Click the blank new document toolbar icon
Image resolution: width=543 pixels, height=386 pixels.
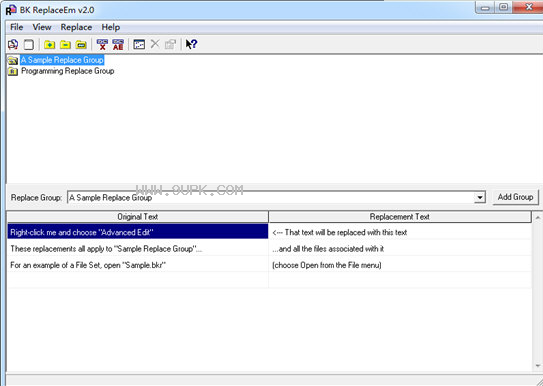coord(29,44)
